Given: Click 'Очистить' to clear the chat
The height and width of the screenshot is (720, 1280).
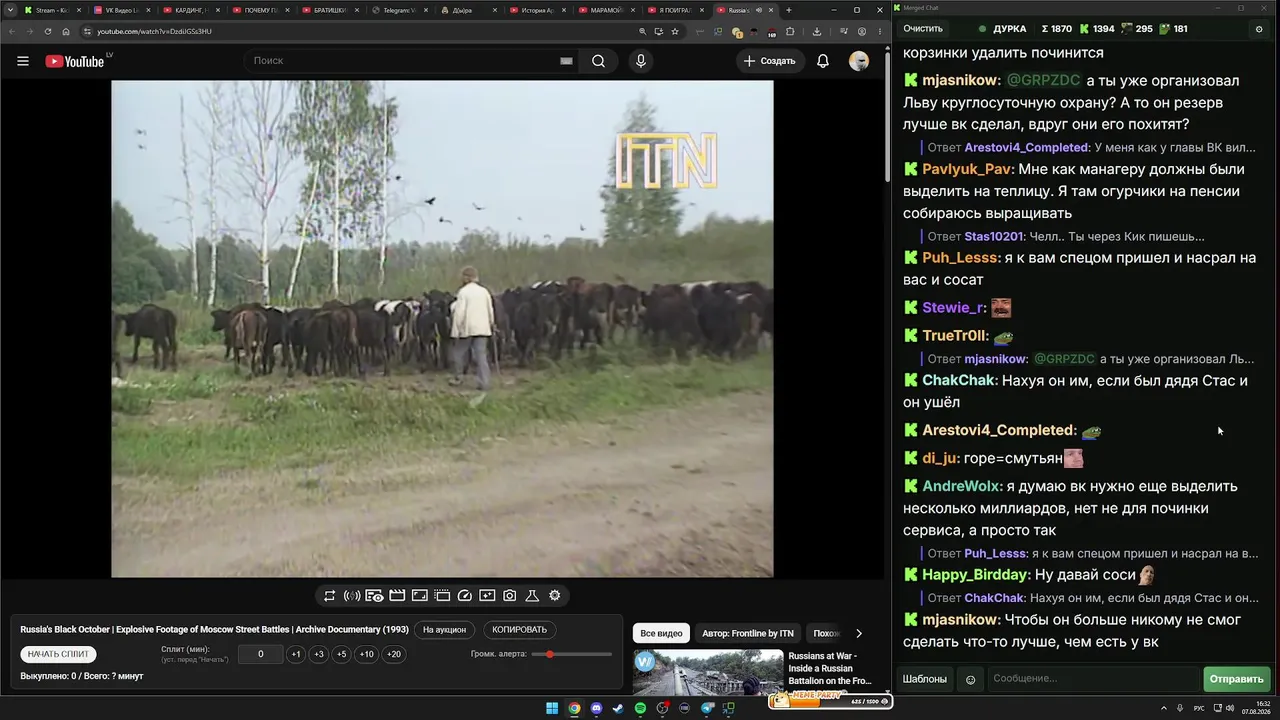Looking at the screenshot, I should coord(923,29).
